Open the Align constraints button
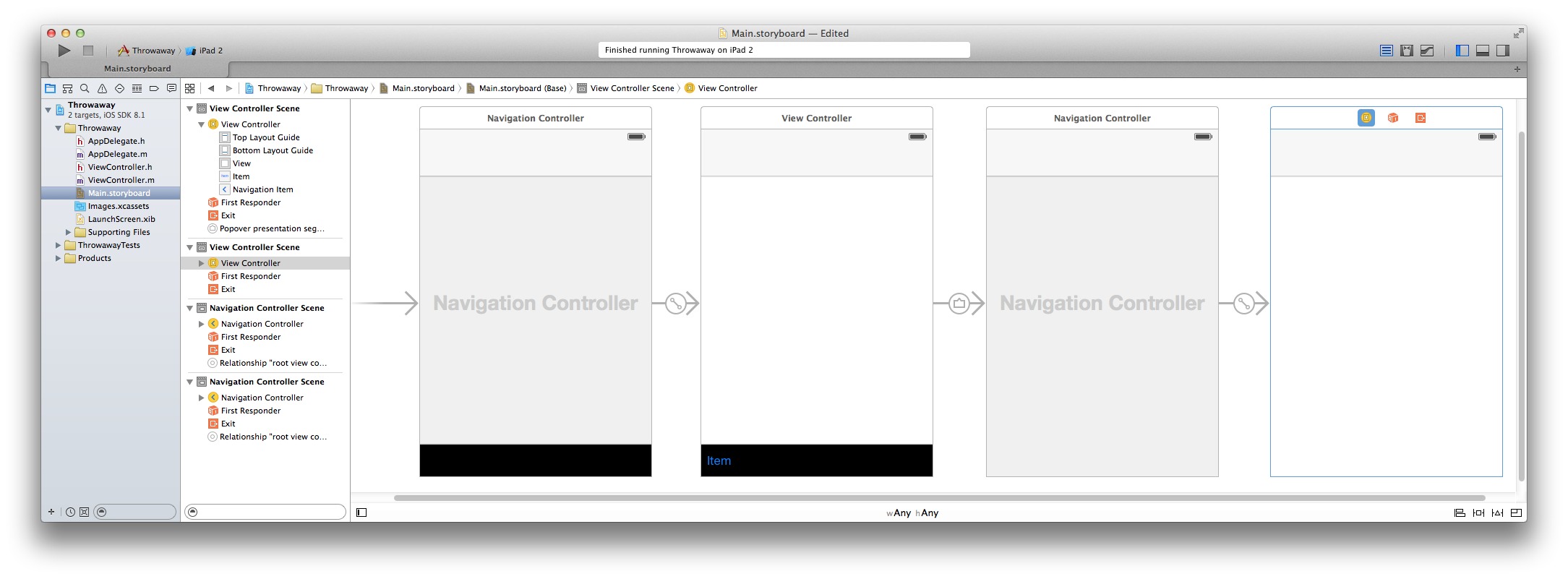The width and height of the screenshot is (1568, 579). [1460, 512]
